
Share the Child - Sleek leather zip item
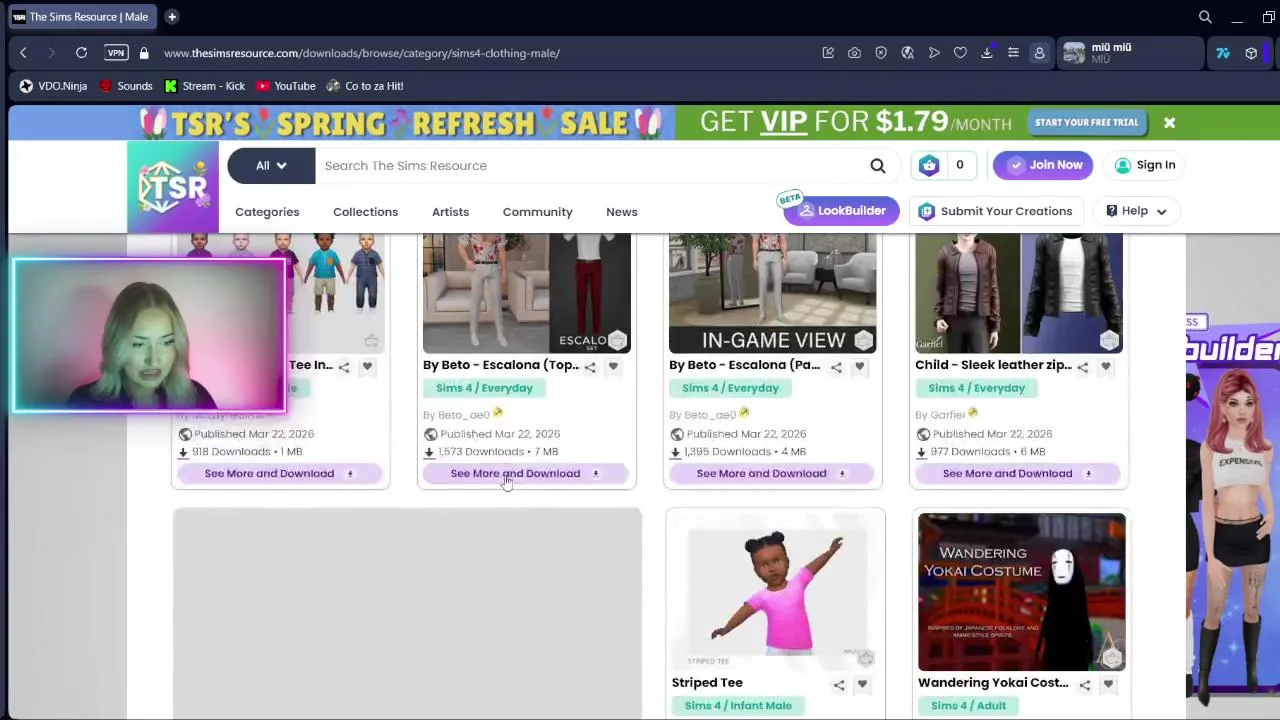[x=1082, y=367]
